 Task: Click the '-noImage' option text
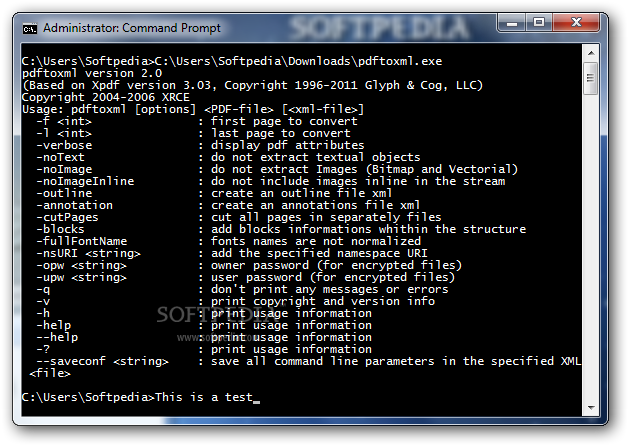64,169
